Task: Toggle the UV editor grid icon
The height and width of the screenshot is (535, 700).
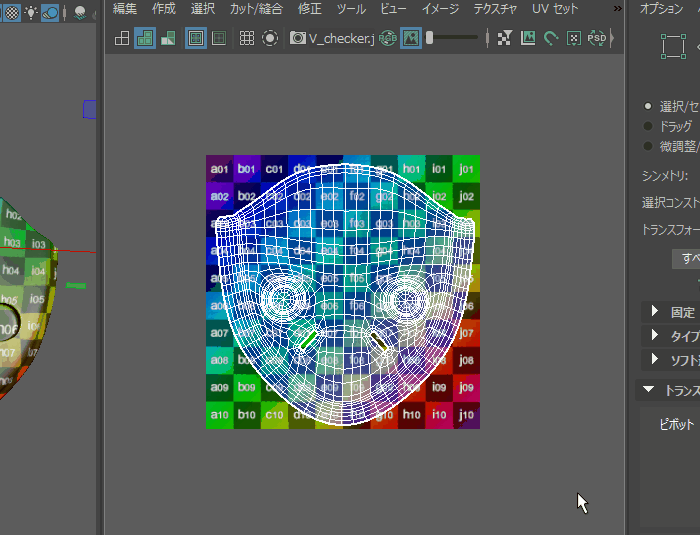Action: [247, 38]
